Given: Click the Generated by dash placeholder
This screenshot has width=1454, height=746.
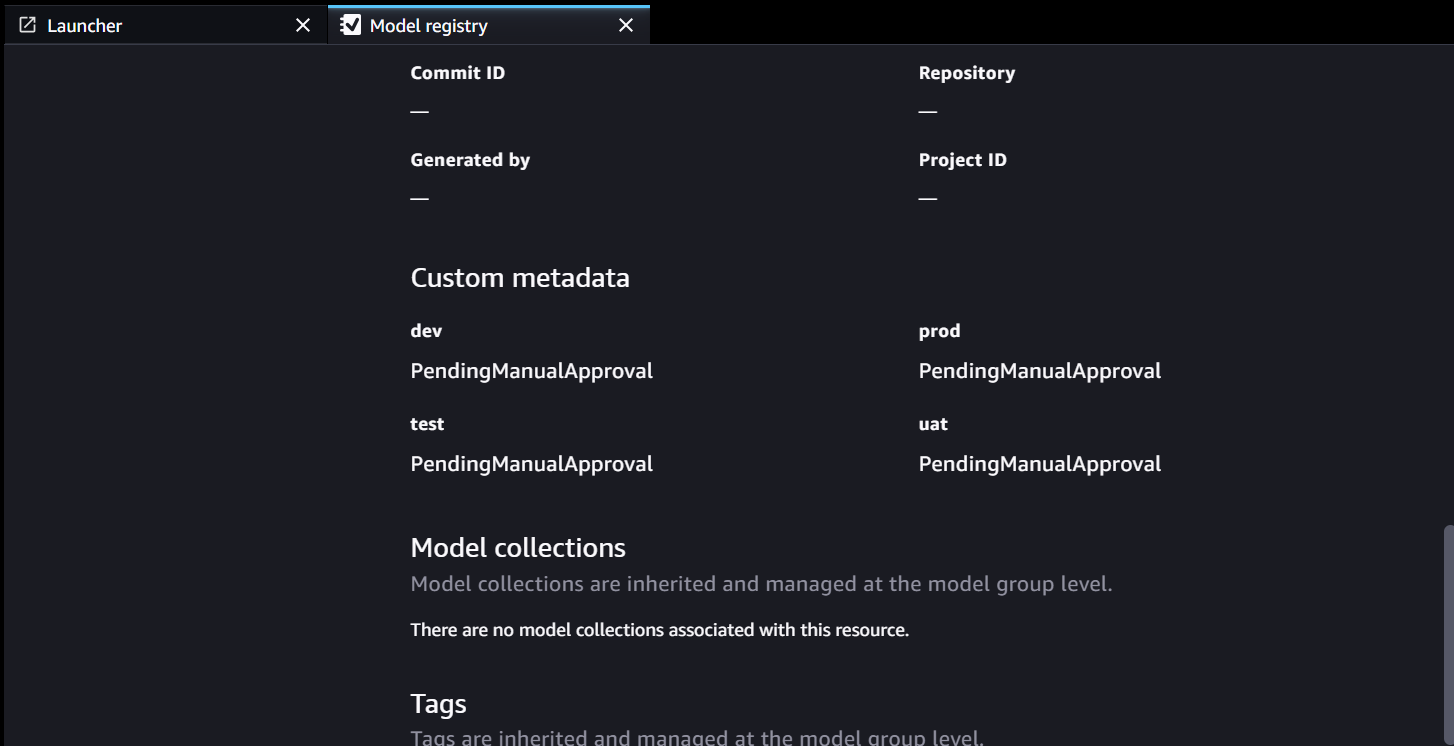Looking at the screenshot, I should [418, 197].
